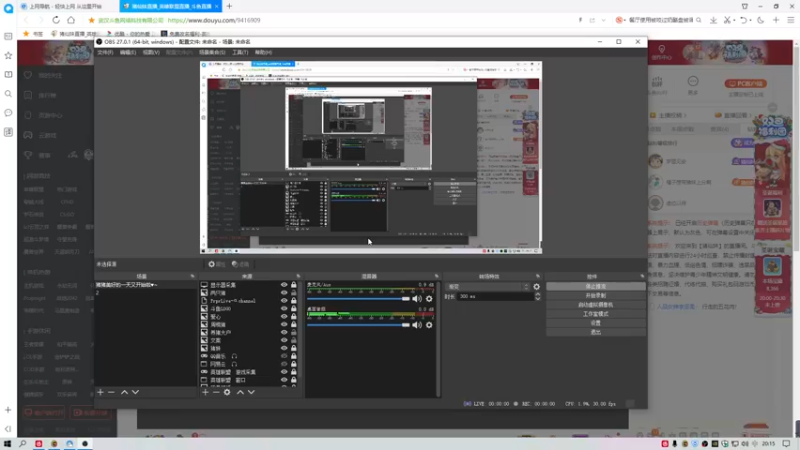
Task: Click duration stepper arrows beside 300 ms
Action: pyautogui.click(x=537, y=296)
